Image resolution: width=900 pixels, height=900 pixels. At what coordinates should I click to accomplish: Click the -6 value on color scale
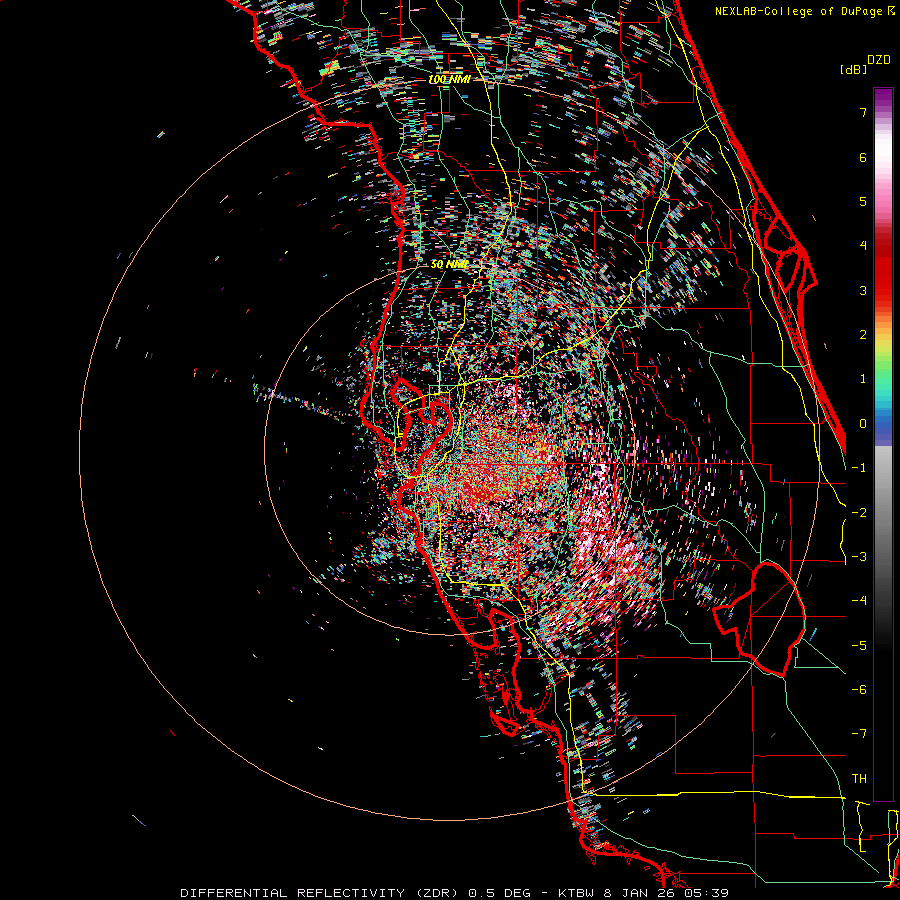[859, 690]
